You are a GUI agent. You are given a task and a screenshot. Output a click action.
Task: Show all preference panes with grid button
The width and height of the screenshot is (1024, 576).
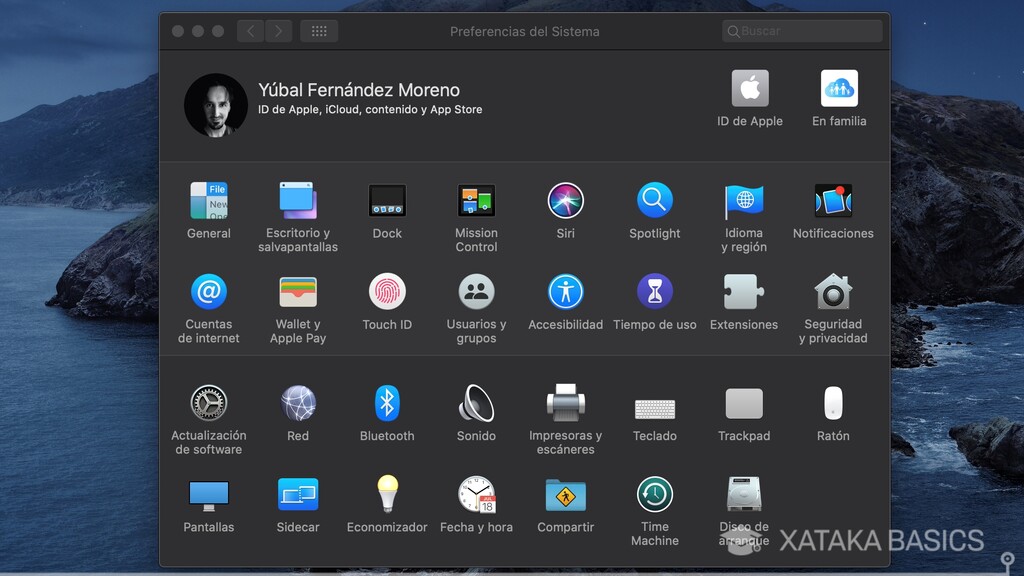click(319, 30)
